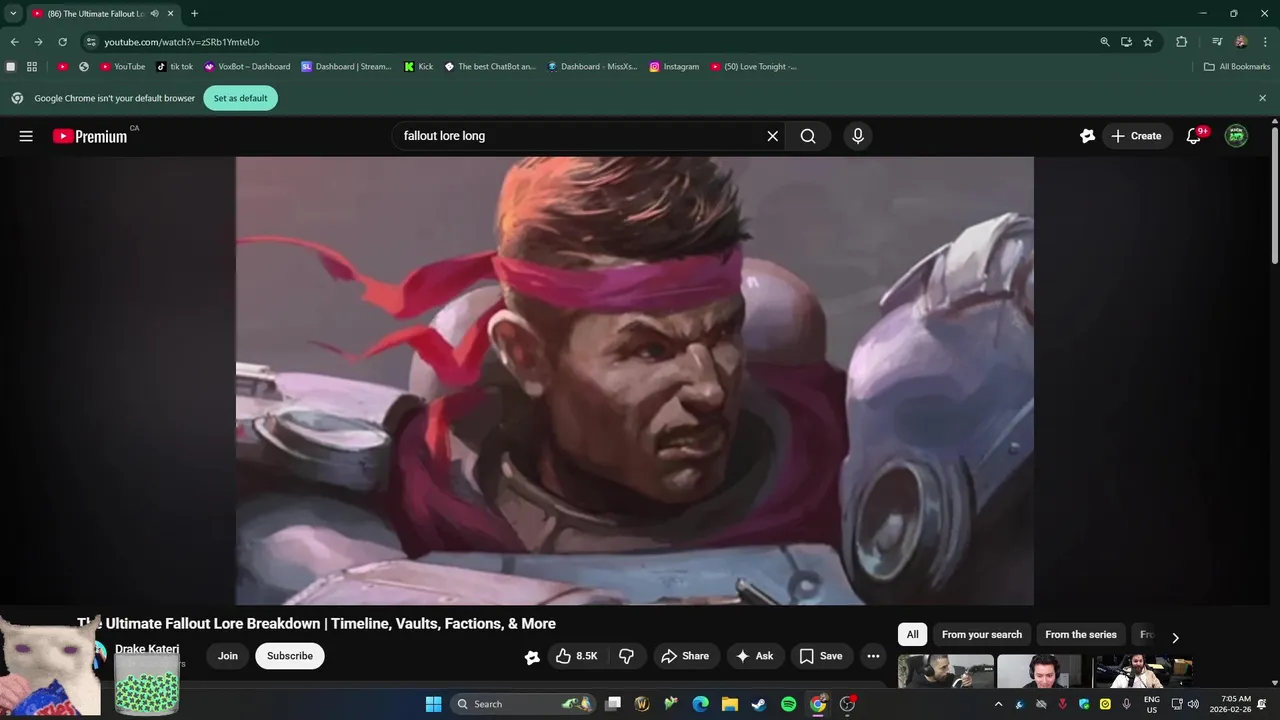Open the Drake Kateri channel link

(x=147, y=649)
